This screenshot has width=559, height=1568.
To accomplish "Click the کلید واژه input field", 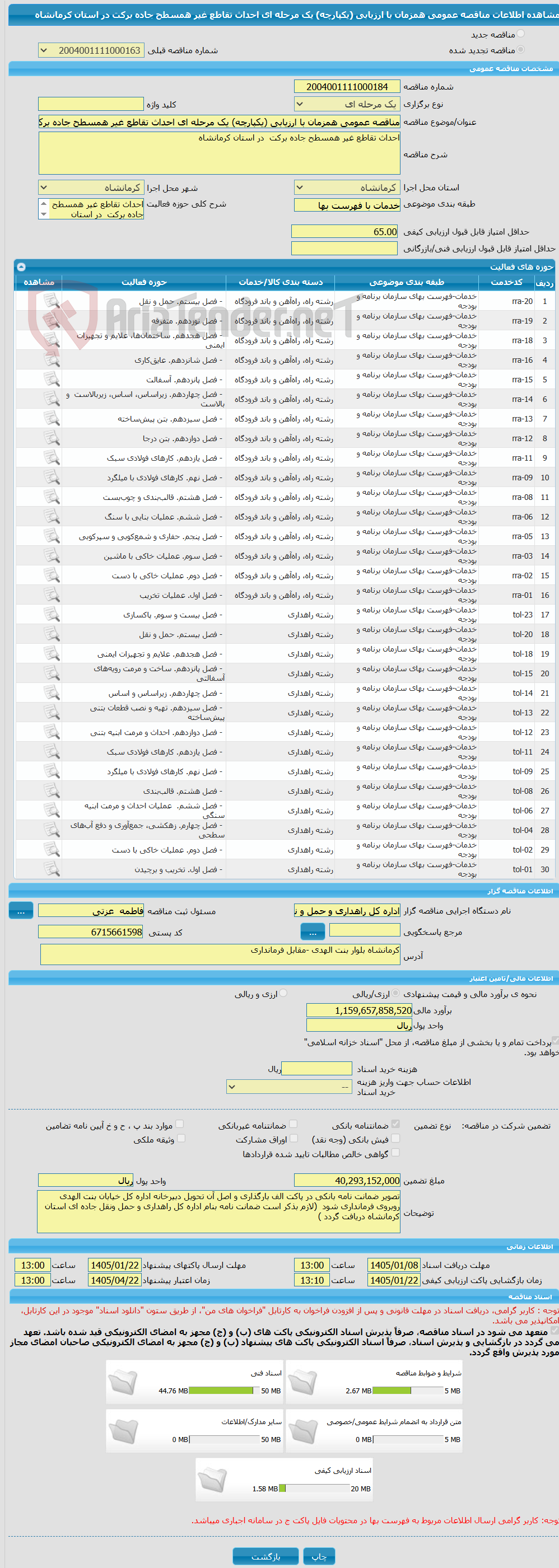I will tap(91, 104).
